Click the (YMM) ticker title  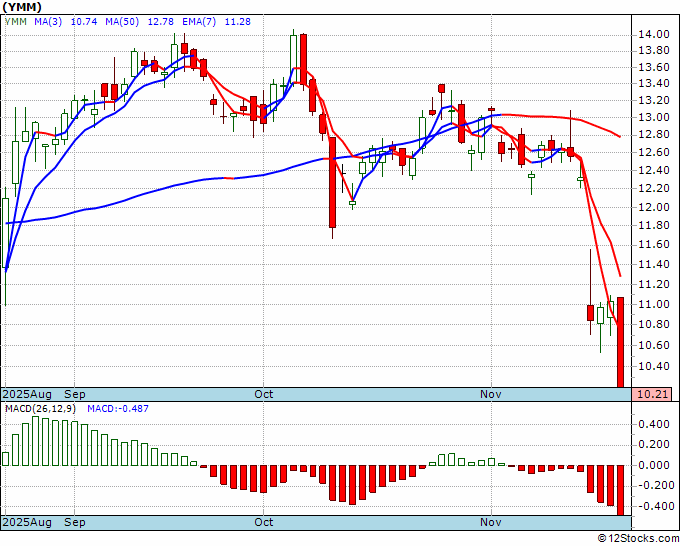22,7
